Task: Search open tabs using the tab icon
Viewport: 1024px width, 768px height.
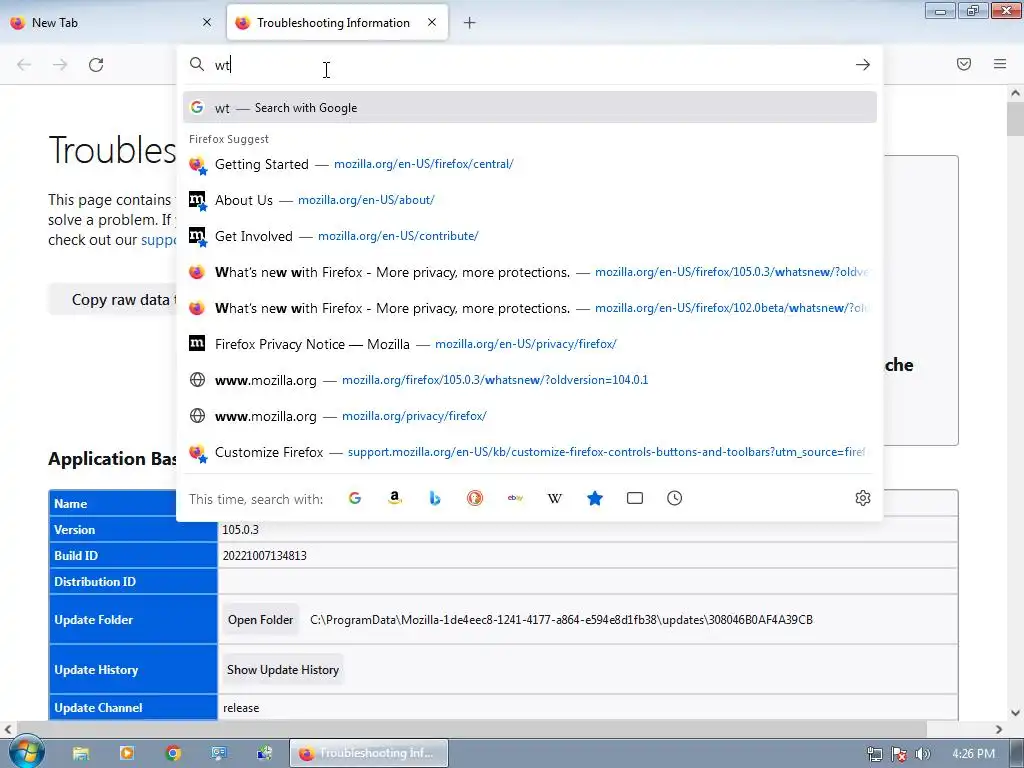Action: coord(635,498)
